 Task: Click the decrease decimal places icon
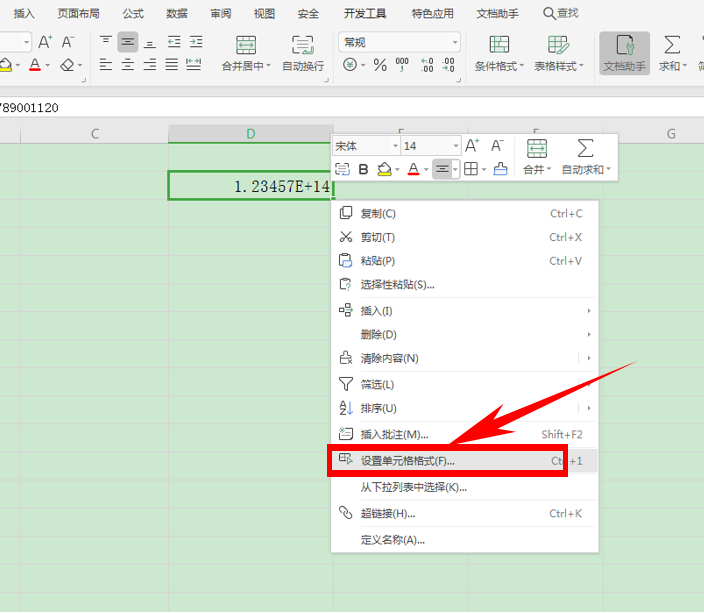click(448, 65)
